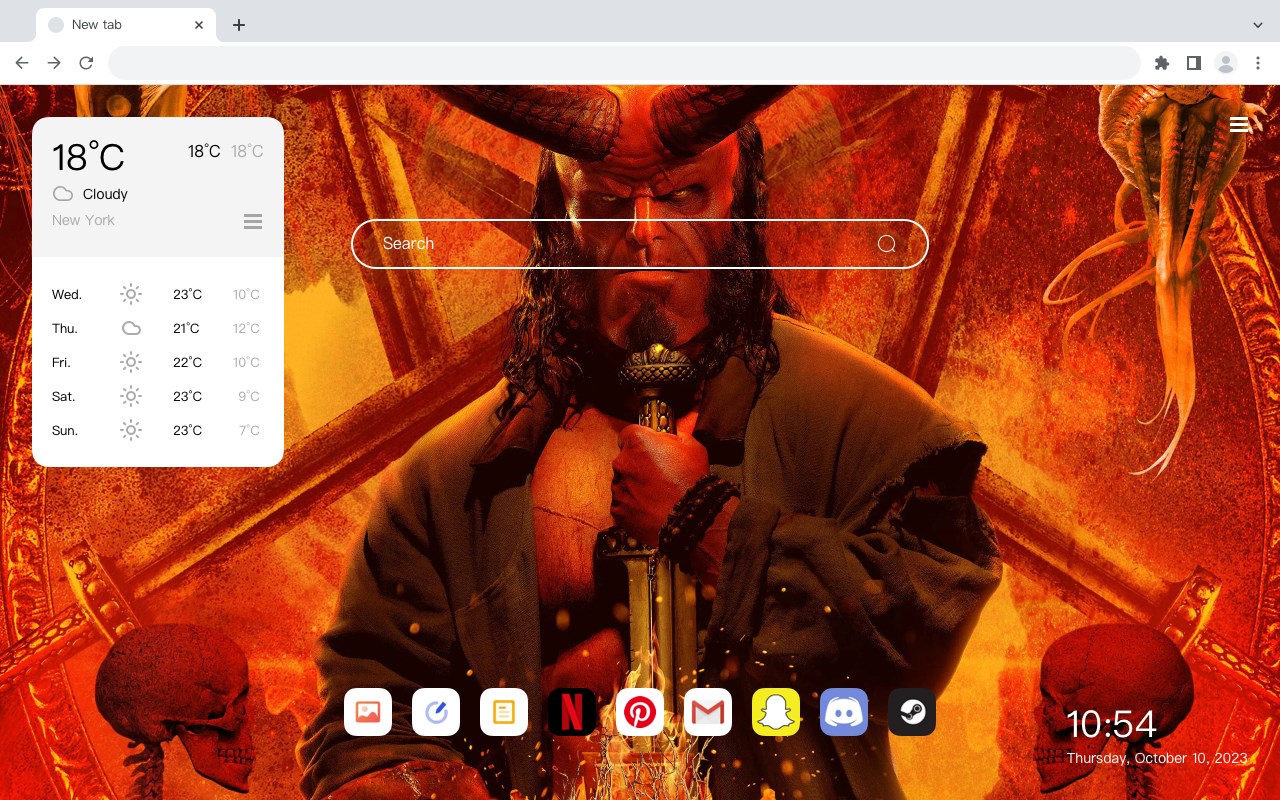Screen dimensions: 1280x800
Task: Click the Sunday sunny weather icon
Action: click(x=131, y=430)
